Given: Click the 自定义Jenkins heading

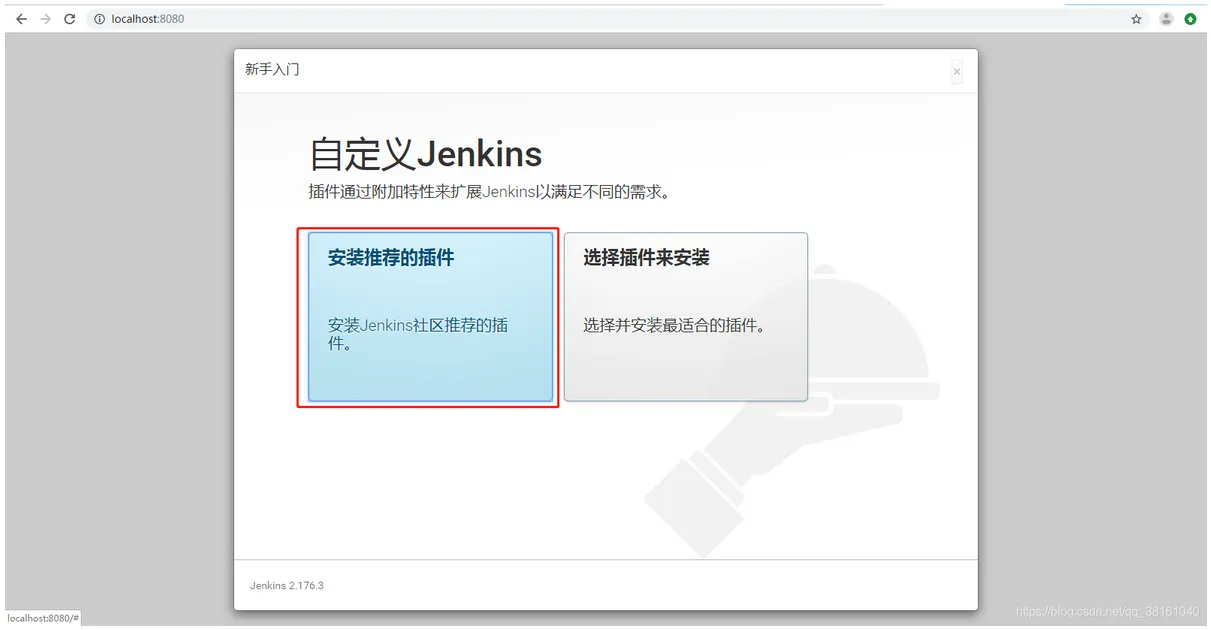Looking at the screenshot, I should point(426,154).
